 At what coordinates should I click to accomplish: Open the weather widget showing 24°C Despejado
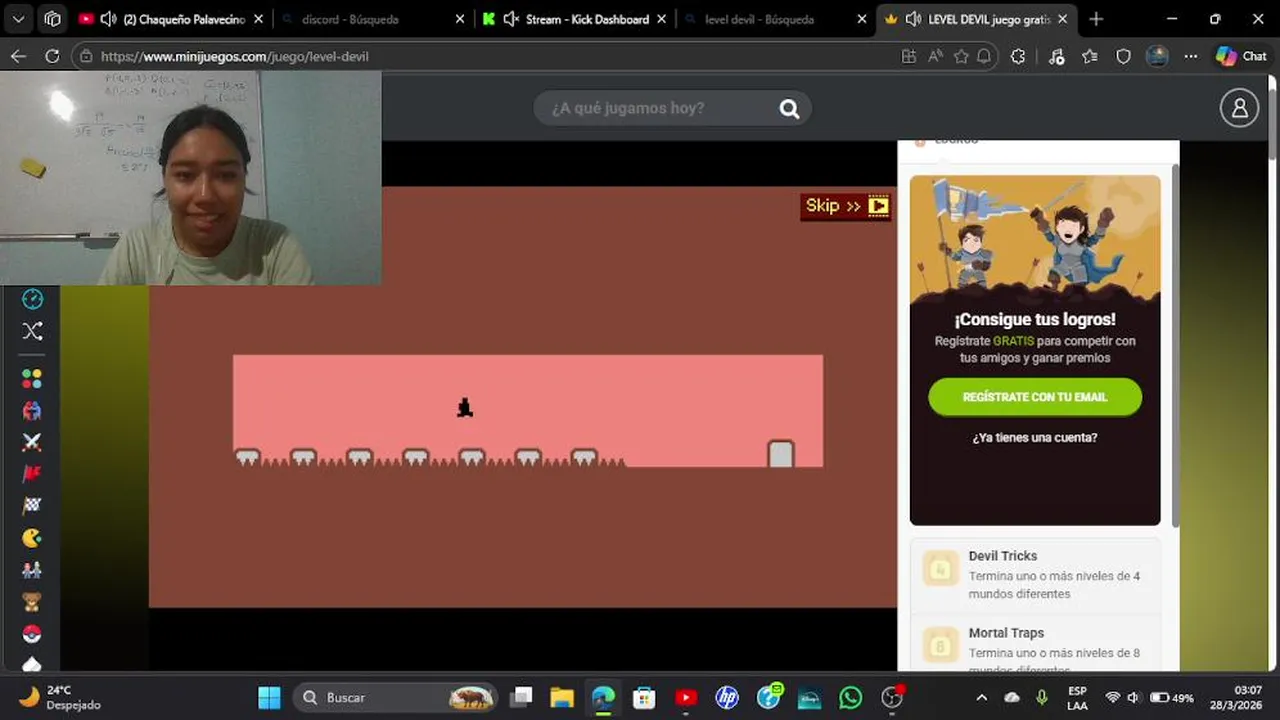pyautogui.click(x=60, y=697)
